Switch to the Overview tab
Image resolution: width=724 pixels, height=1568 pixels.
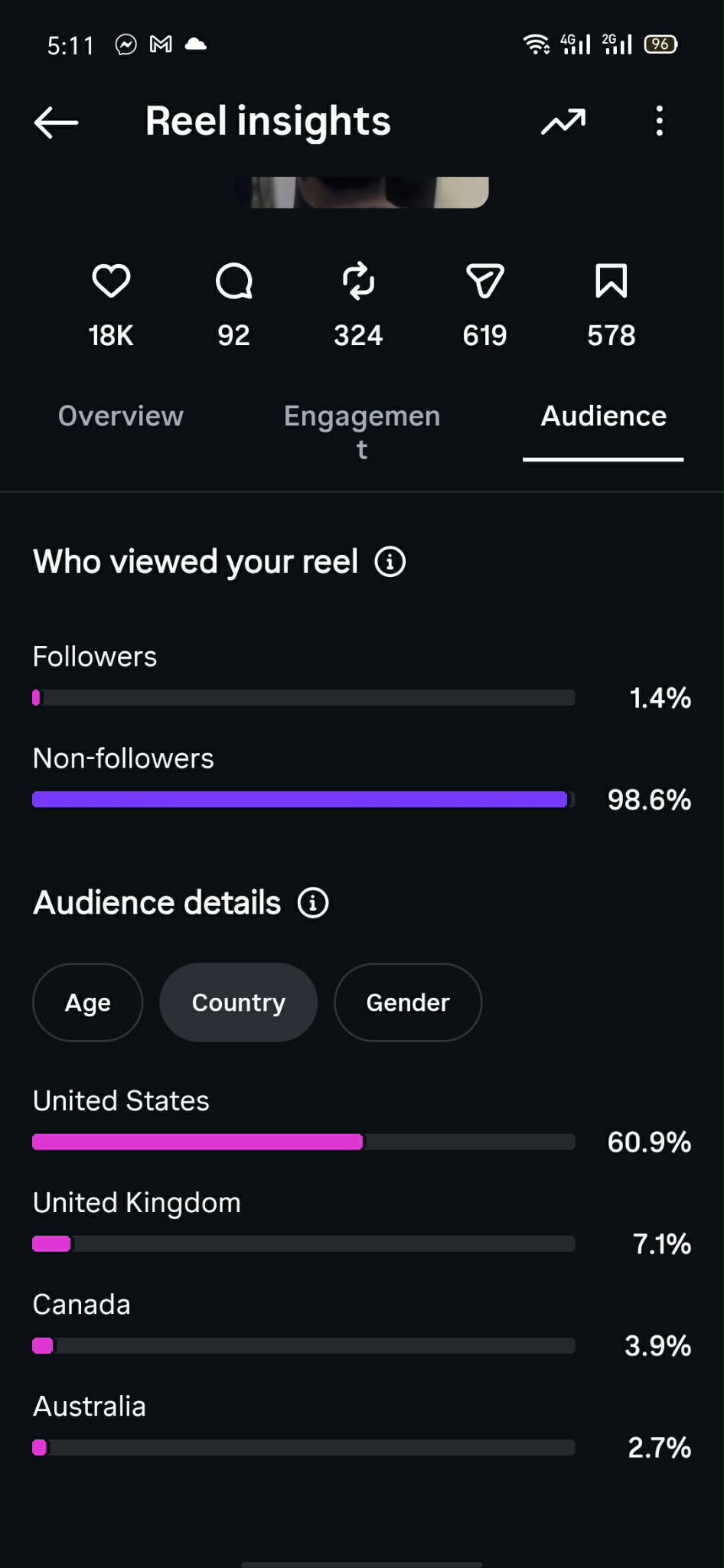121,416
